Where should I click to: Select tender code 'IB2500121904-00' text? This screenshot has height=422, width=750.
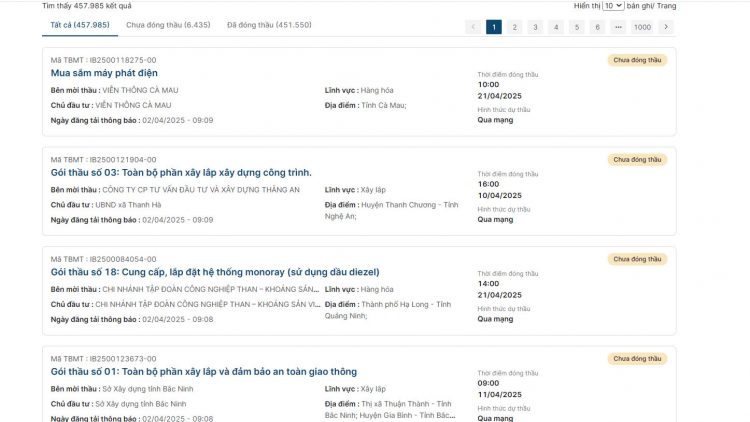123,159
